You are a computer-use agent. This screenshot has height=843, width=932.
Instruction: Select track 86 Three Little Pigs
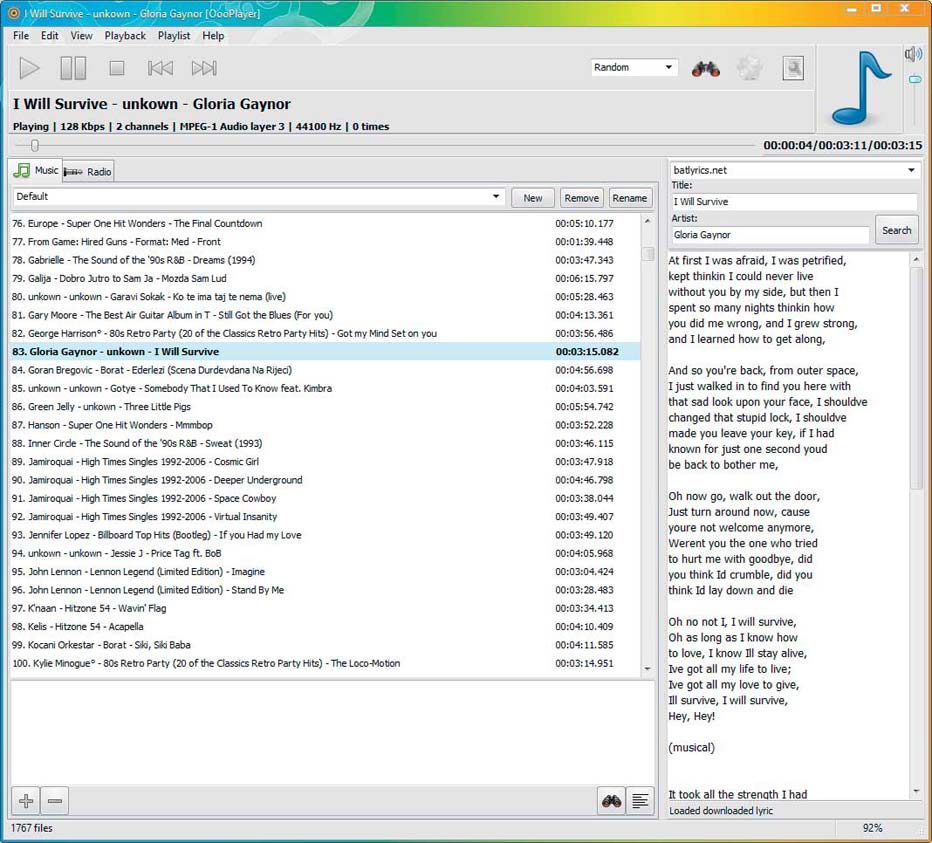click(325, 407)
